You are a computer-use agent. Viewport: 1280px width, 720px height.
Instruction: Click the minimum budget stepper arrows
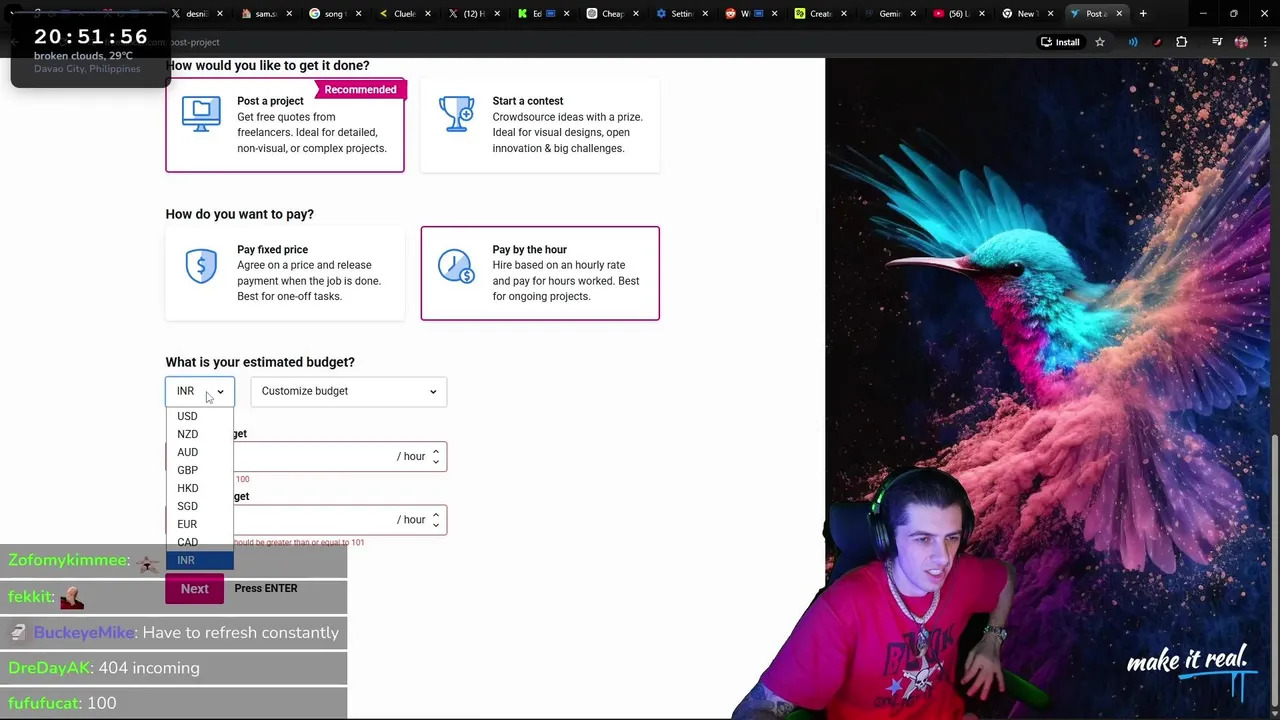click(x=435, y=457)
